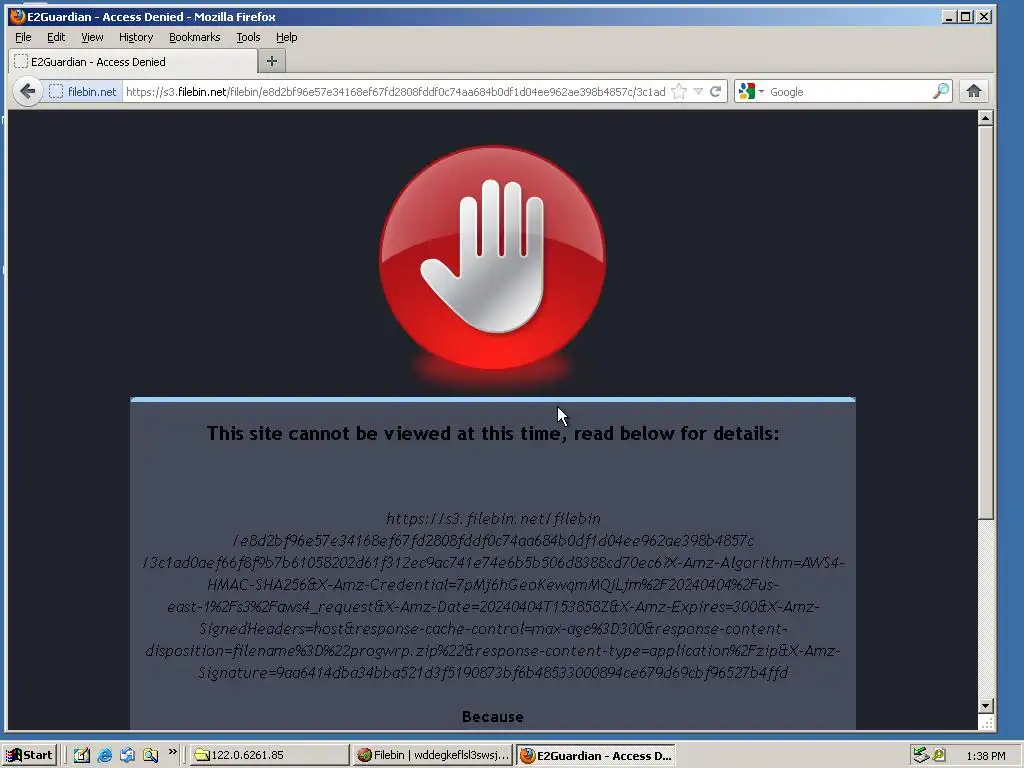This screenshot has height=768, width=1024.
Task: Reload the page with the refresh icon
Action: tap(716, 91)
